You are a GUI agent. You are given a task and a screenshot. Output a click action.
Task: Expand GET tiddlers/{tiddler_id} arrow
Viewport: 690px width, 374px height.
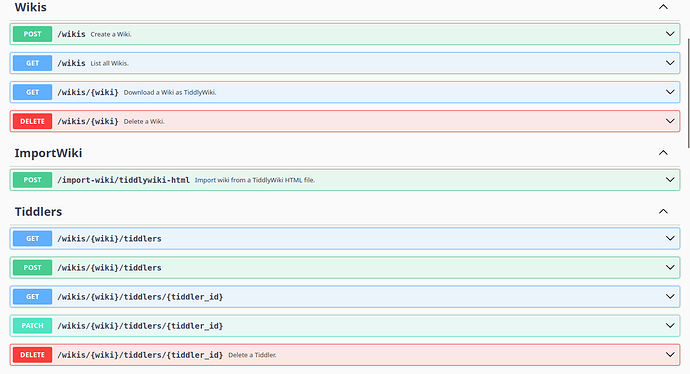670,297
